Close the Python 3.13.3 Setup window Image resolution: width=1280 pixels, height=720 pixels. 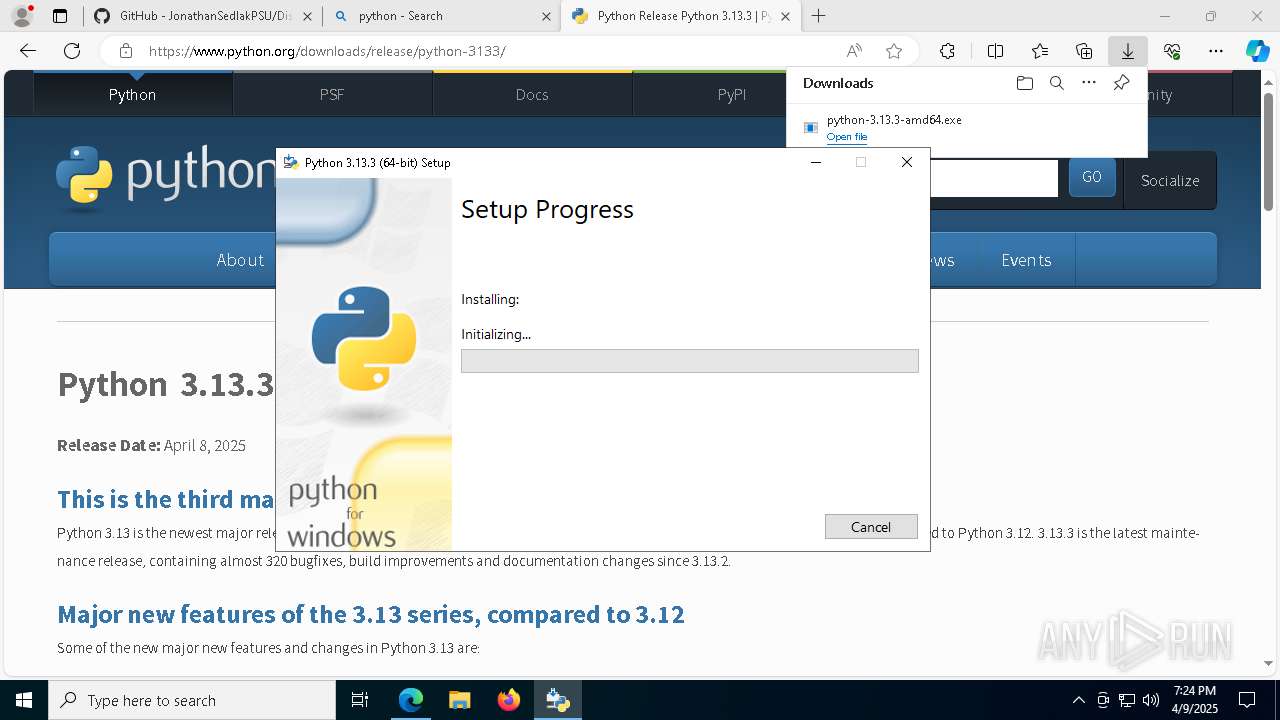pos(907,162)
